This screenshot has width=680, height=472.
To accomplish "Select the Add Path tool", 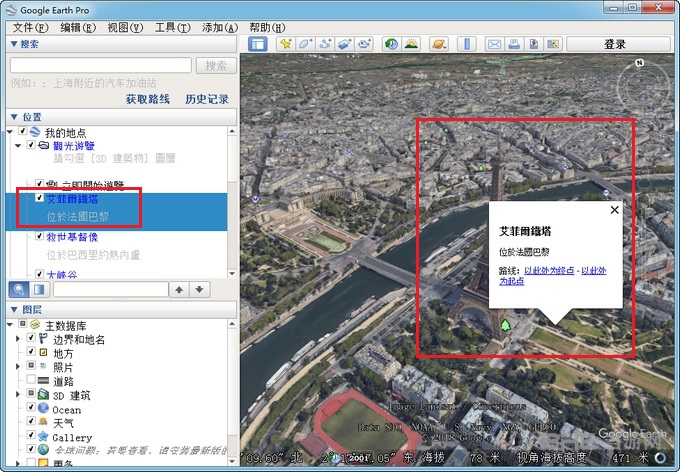I will click(325, 44).
